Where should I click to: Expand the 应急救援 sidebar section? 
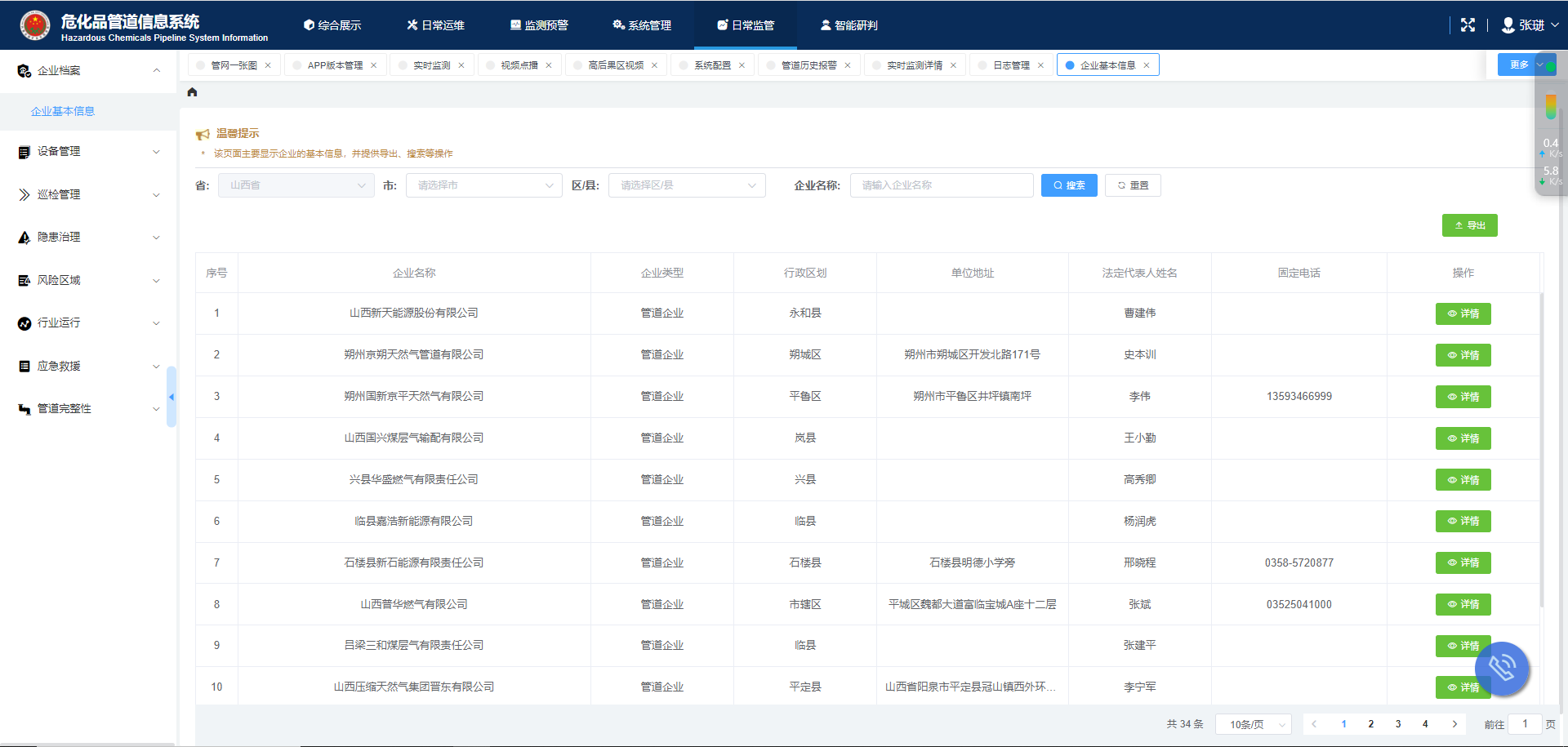[88, 366]
